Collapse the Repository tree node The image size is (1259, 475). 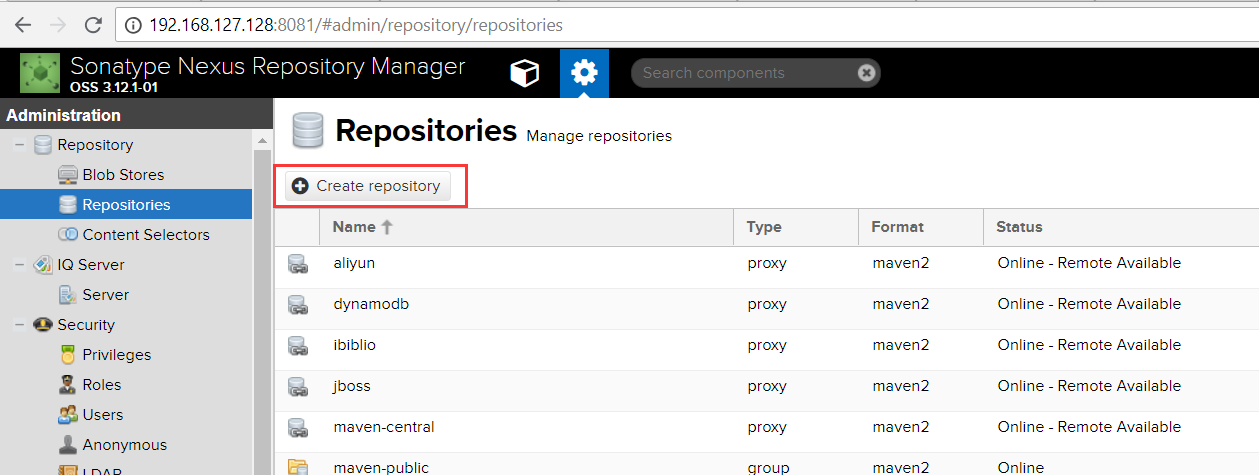pos(19,145)
